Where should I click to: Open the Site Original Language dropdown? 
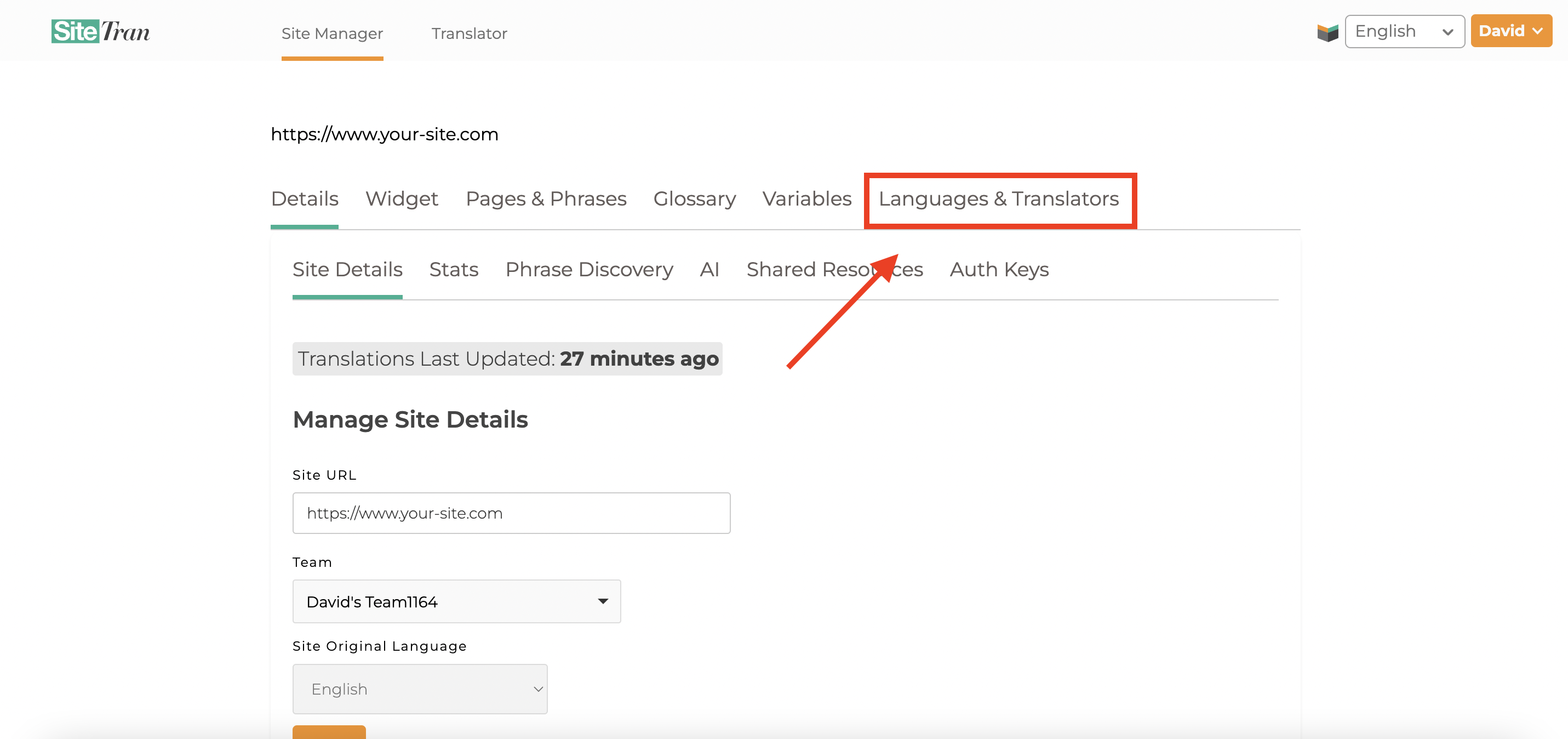coord(420,689)
